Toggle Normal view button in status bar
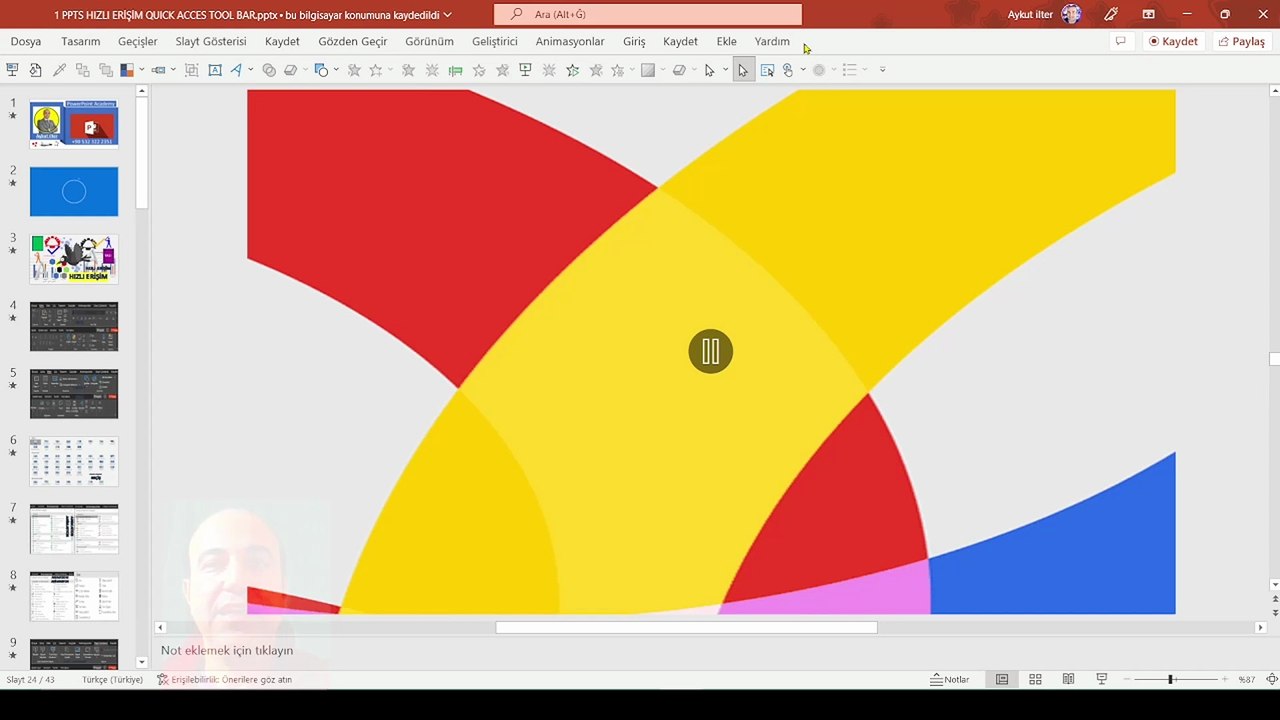 coord(1001,679)
